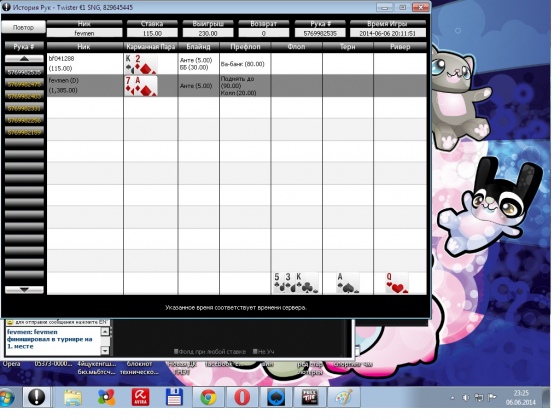Open Opera browser taskbar icon
The height and width of the screenshot is (420, 560).
(242, 397)
